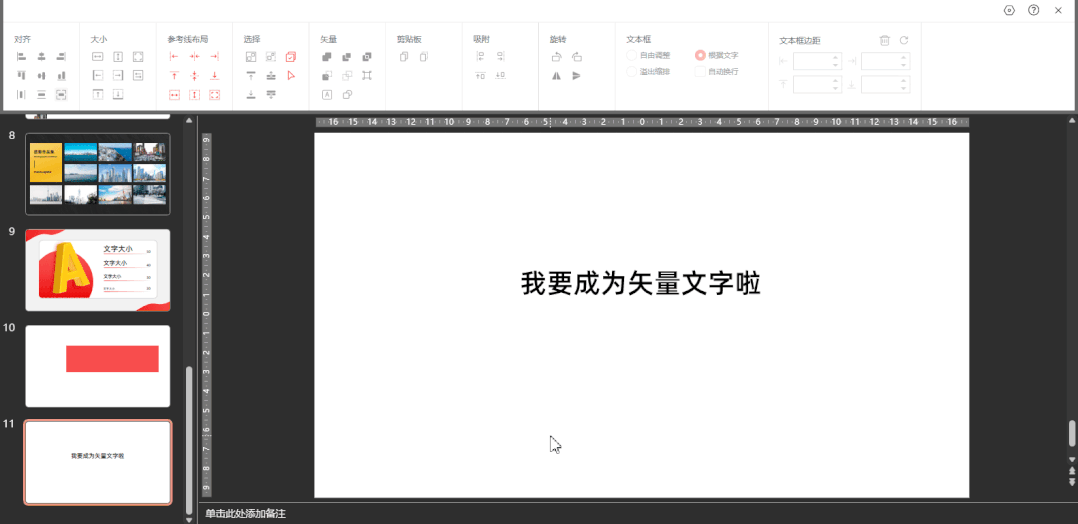The height and width of the screenshot is (524, 1078).
Task: Click the rotate left icon
Action: coord(557,56)
